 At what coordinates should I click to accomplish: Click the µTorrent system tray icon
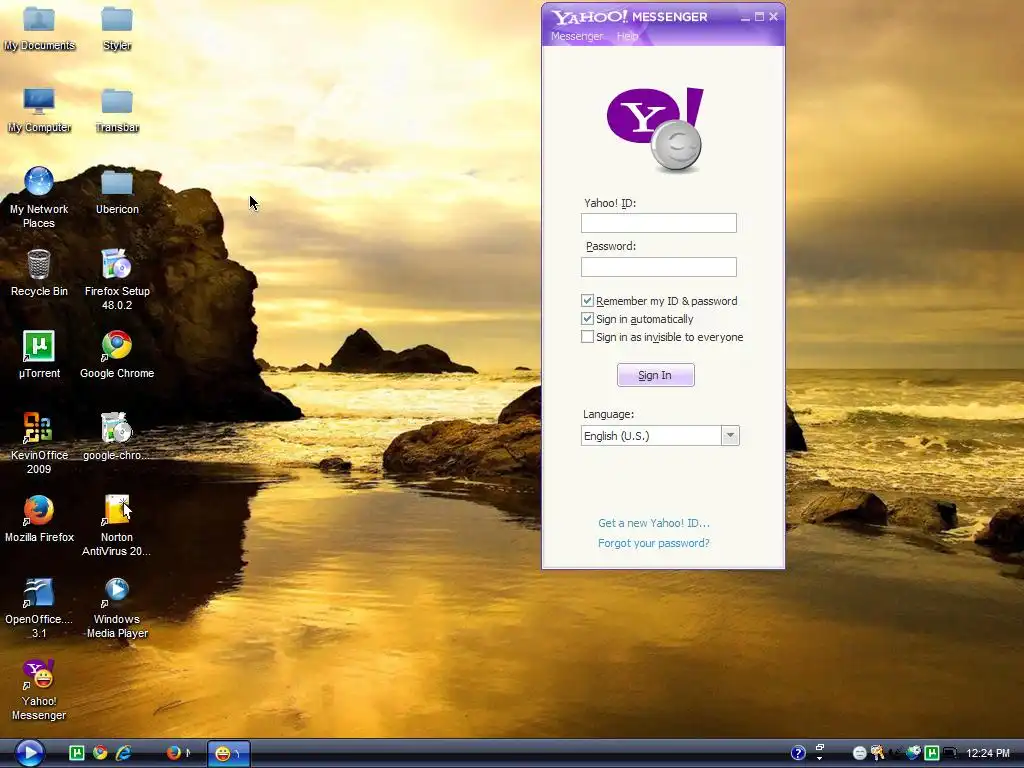pos(932,753)
